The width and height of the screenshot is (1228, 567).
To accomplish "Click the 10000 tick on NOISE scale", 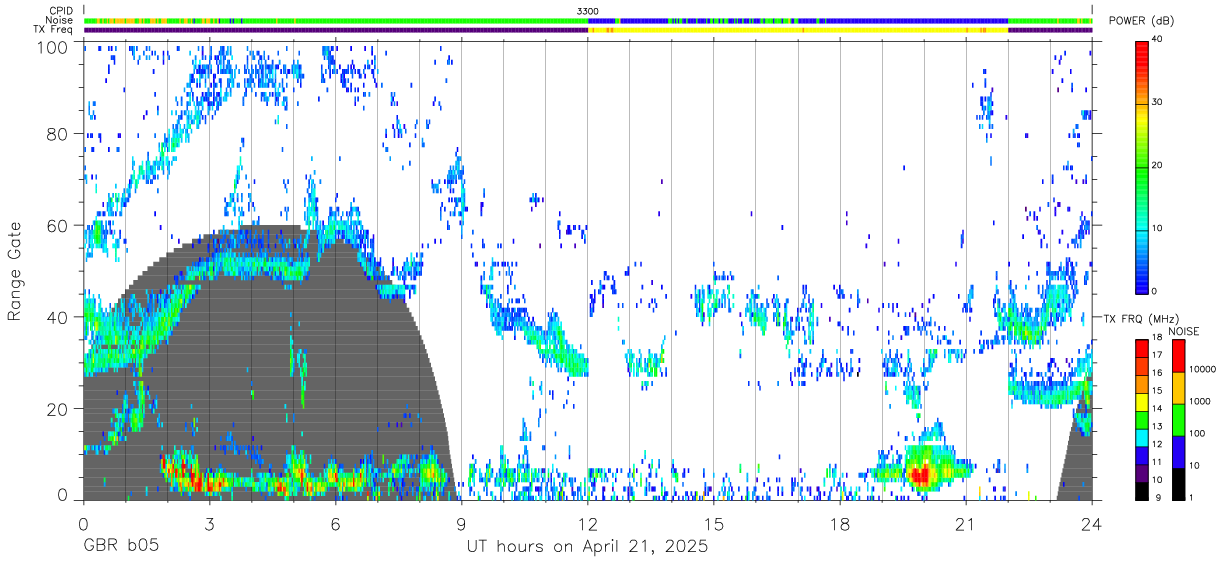I will pos(1203,371).
